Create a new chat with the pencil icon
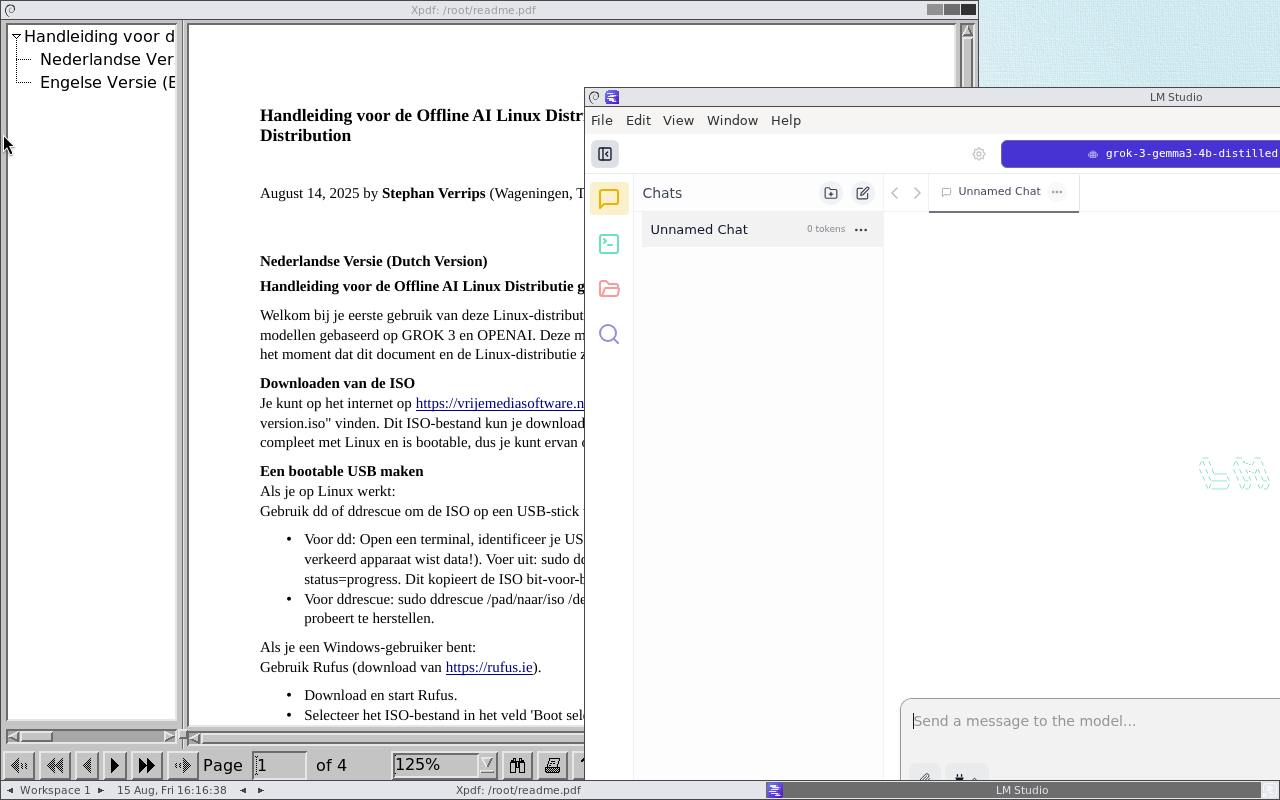Viewport: 1280px width, 800px height. tap(862, 193)
